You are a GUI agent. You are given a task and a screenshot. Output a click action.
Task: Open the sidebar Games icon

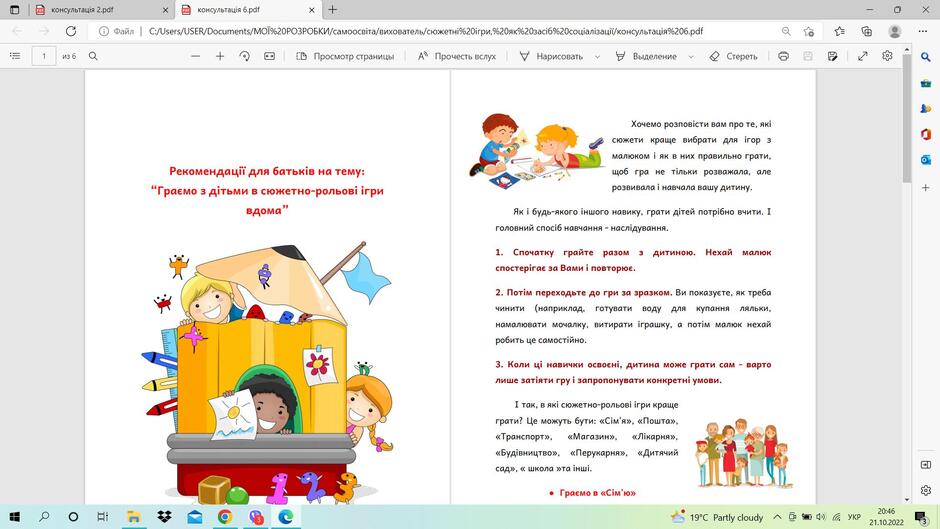pyautogui.click(x=926, y=109)
